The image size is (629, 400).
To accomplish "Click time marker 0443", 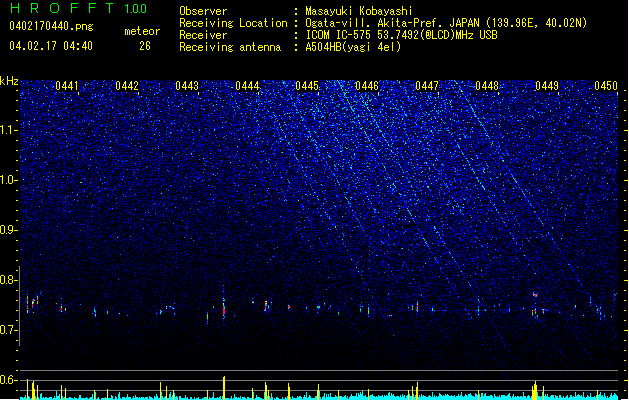I will click(x=187, y=86).
